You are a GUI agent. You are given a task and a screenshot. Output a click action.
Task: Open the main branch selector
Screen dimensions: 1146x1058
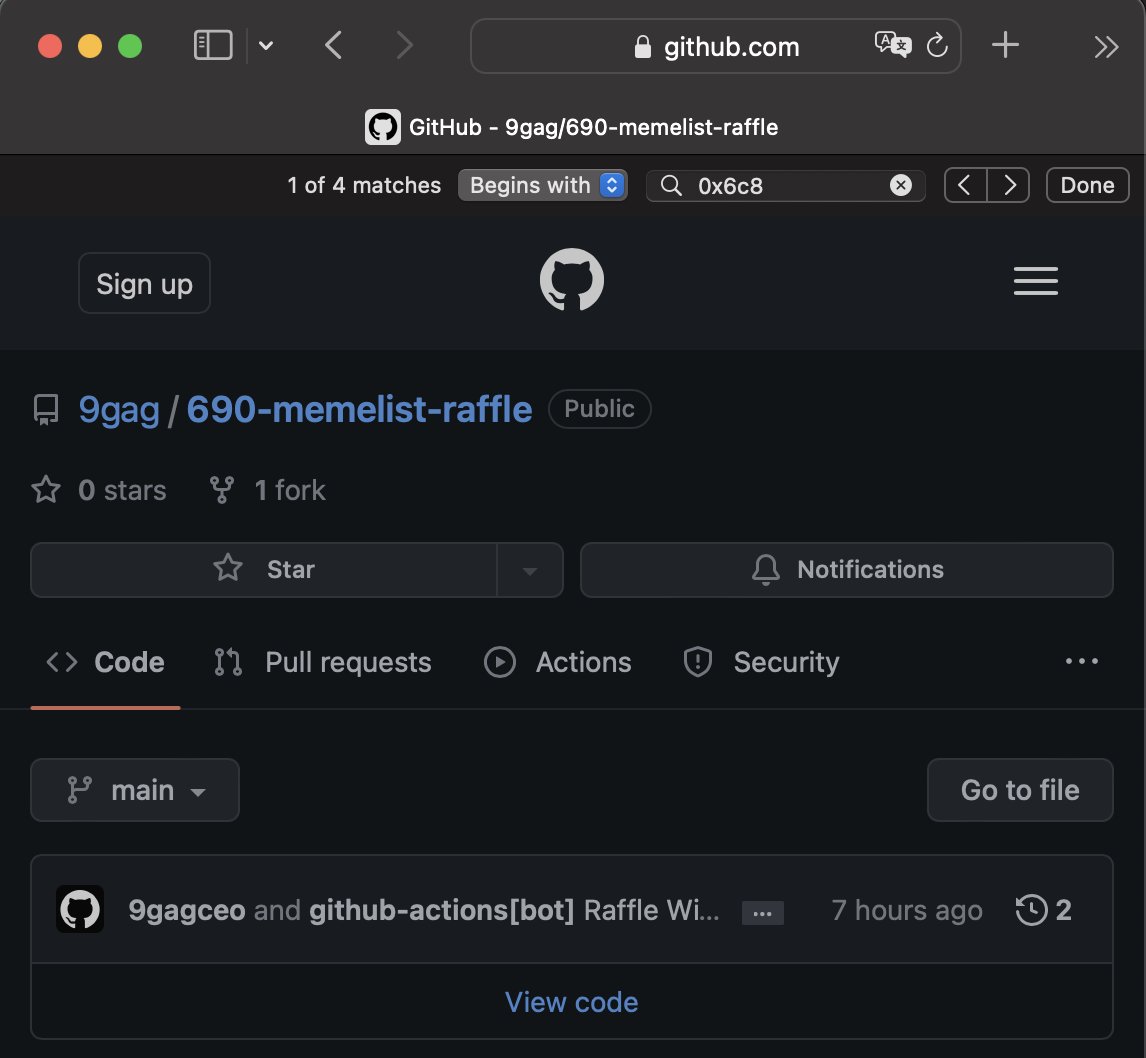[x=135, y=790]
